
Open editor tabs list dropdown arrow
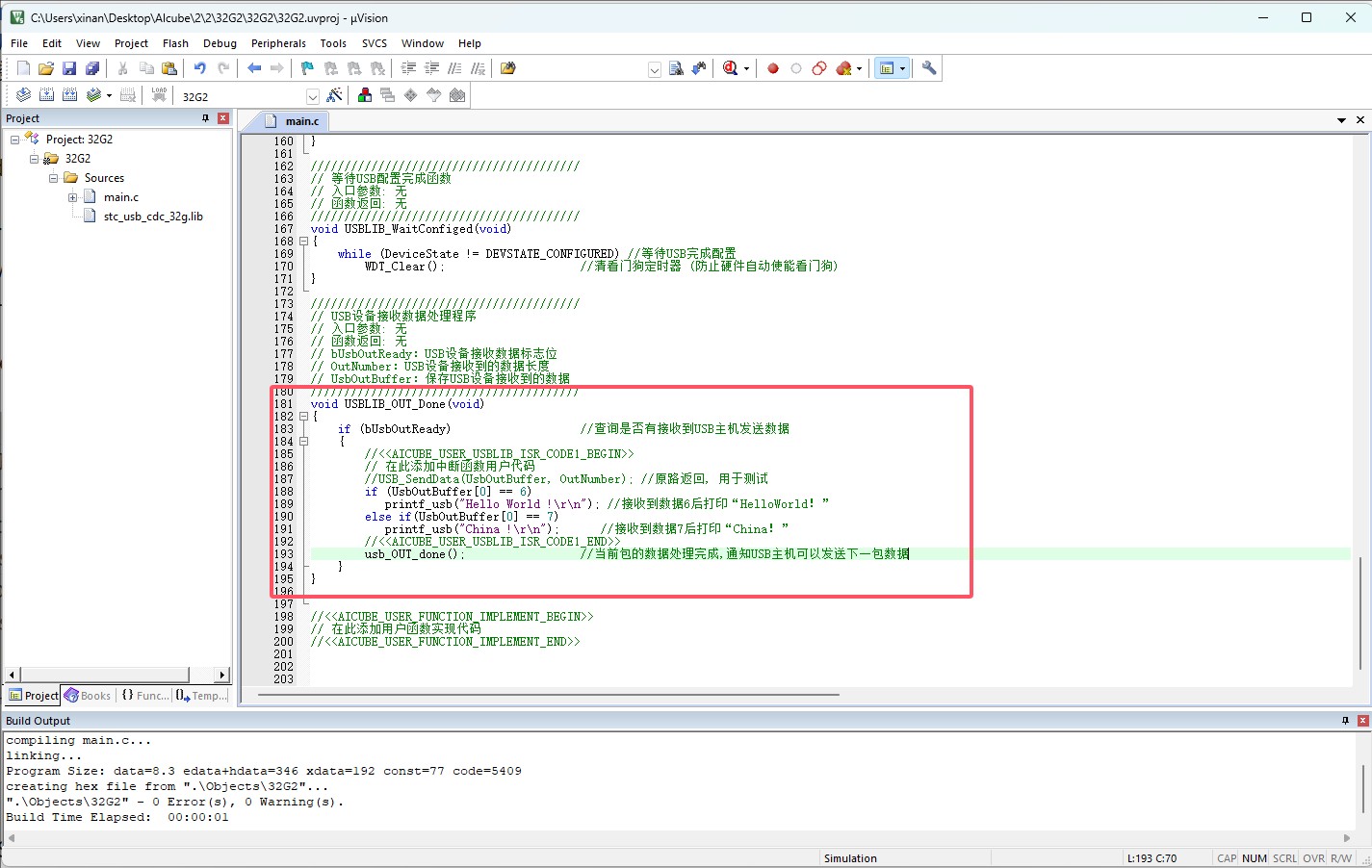(x=1341, y=120)
